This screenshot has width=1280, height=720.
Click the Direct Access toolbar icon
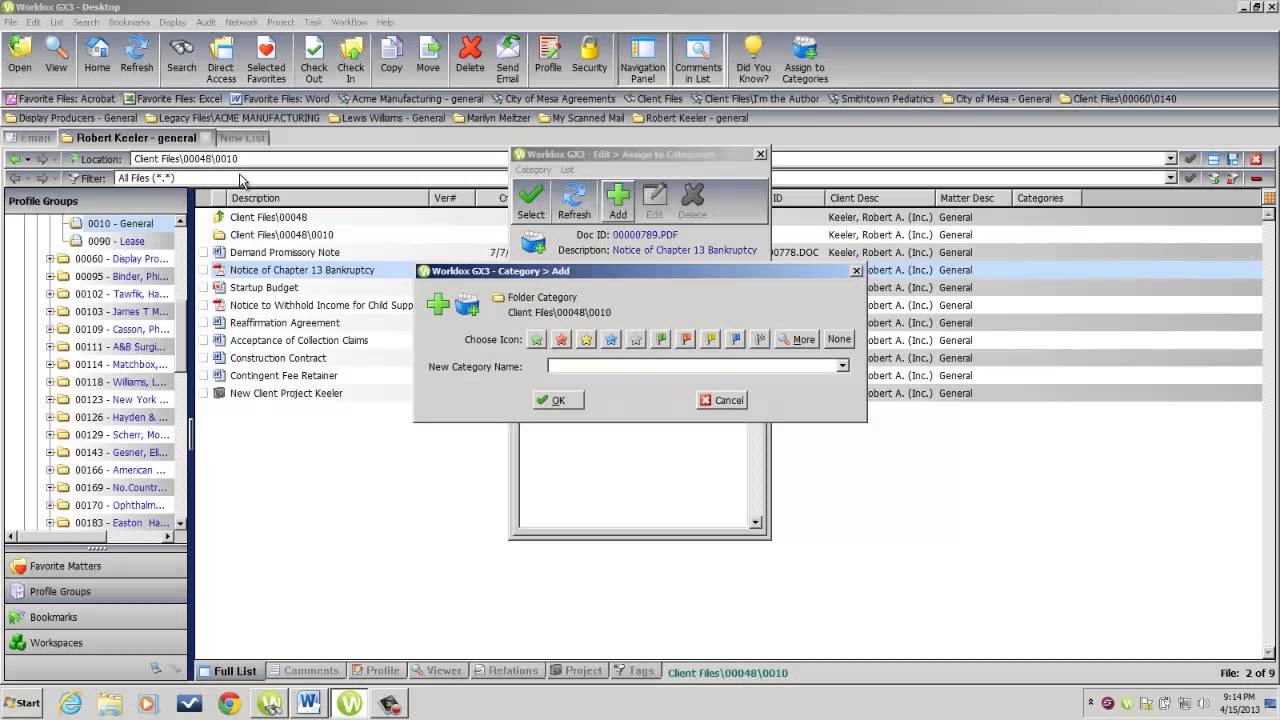221,58
